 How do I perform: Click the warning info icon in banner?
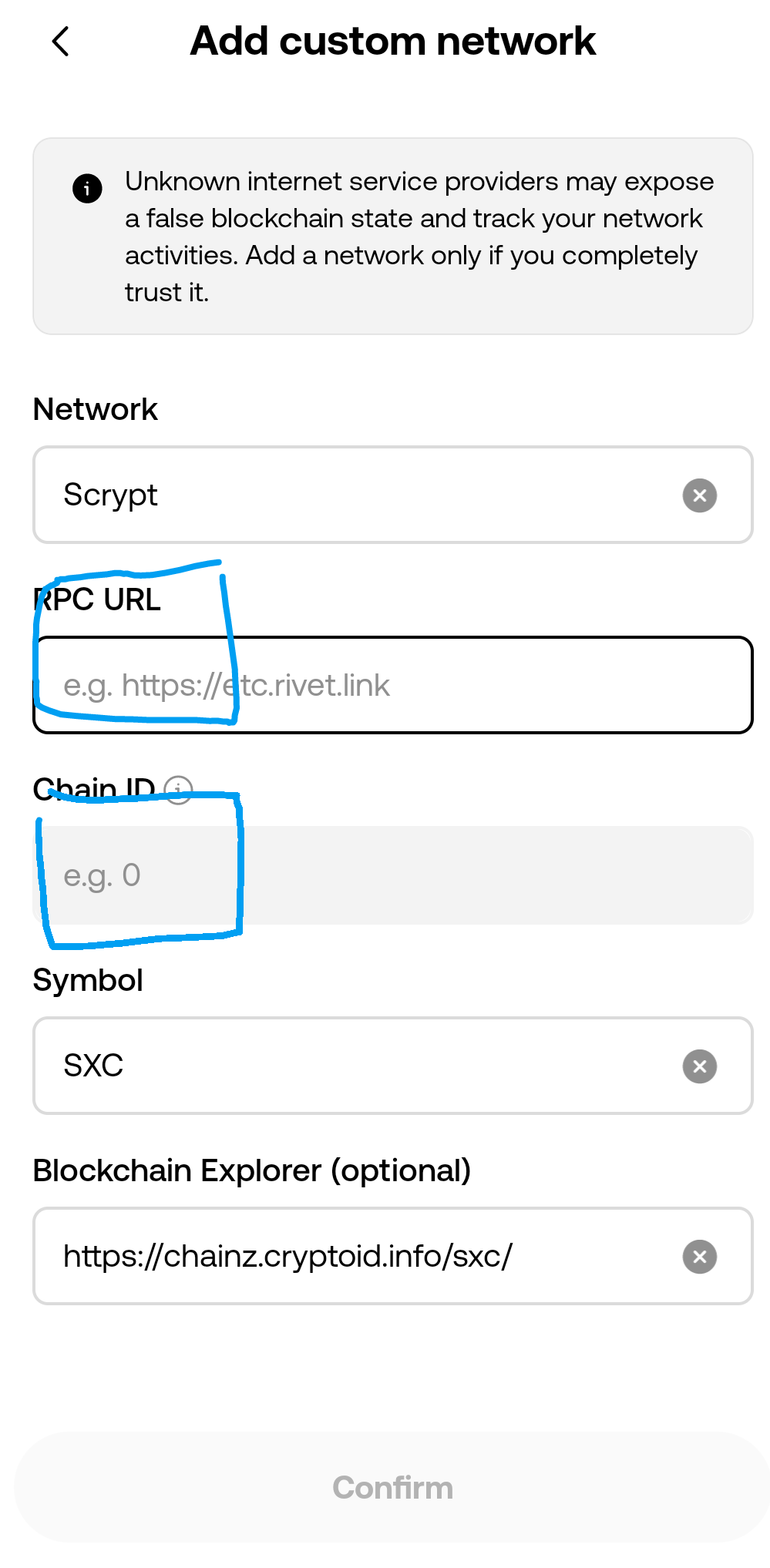pyautogui.click(x=87, y=188)
